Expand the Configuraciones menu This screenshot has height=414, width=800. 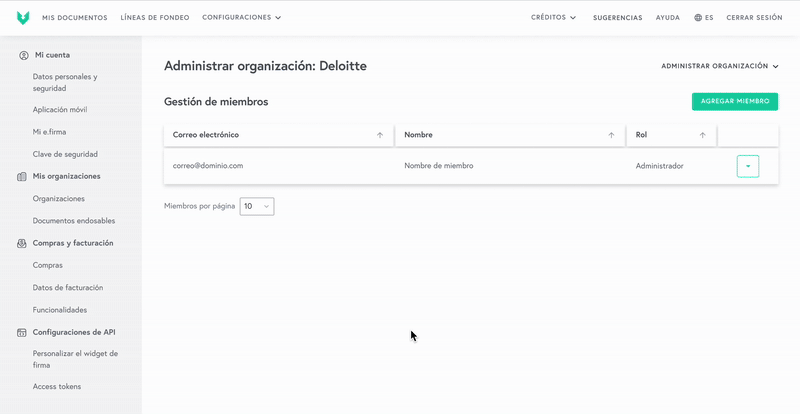click(242, 17)
